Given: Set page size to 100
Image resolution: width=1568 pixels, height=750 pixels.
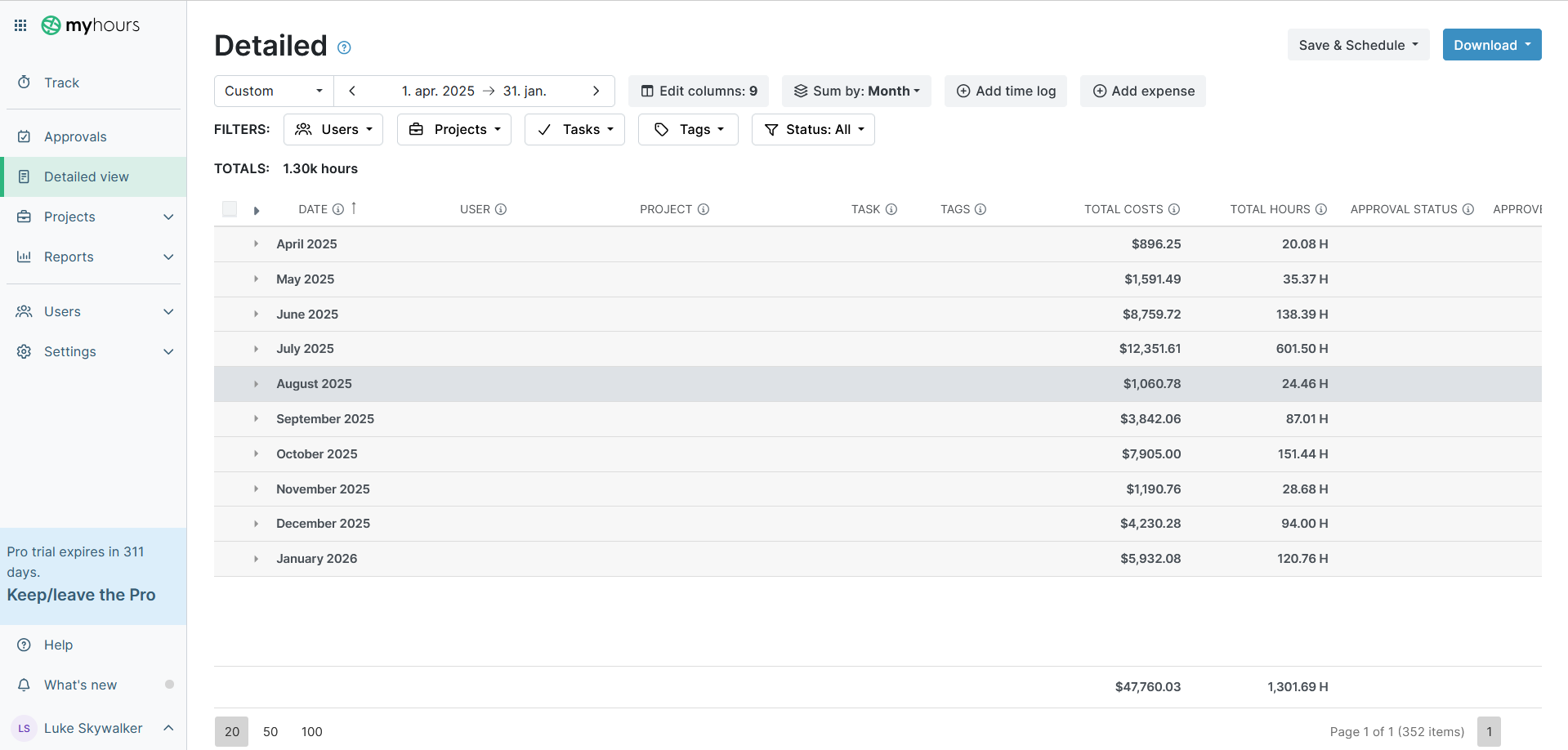Looking at the screenshot, I should click(x=311, y=731).
